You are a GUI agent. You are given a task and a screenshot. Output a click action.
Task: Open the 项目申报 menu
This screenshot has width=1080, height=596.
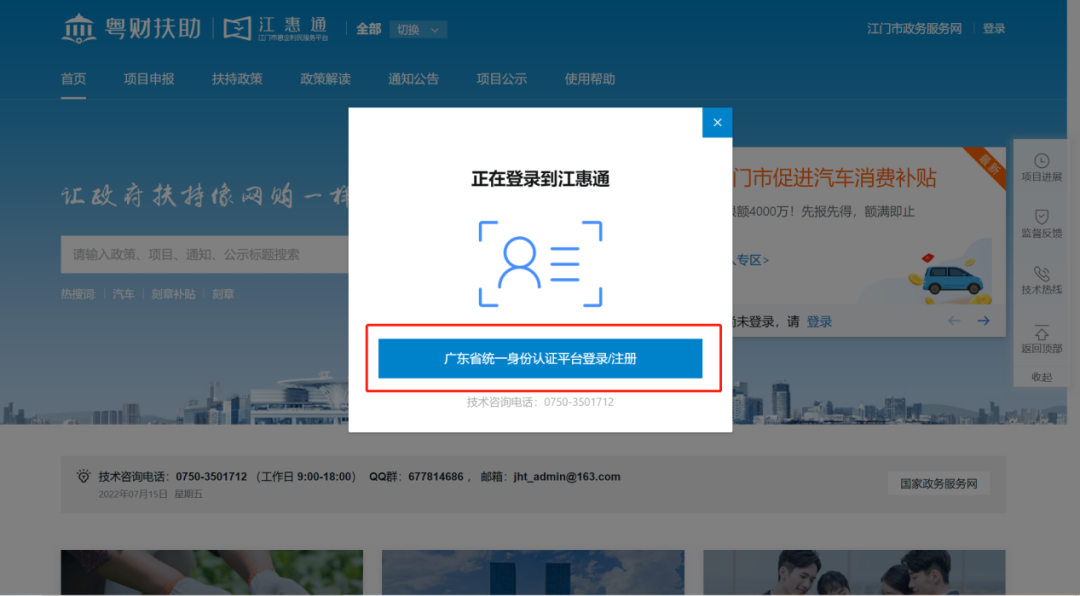point(149,79)
